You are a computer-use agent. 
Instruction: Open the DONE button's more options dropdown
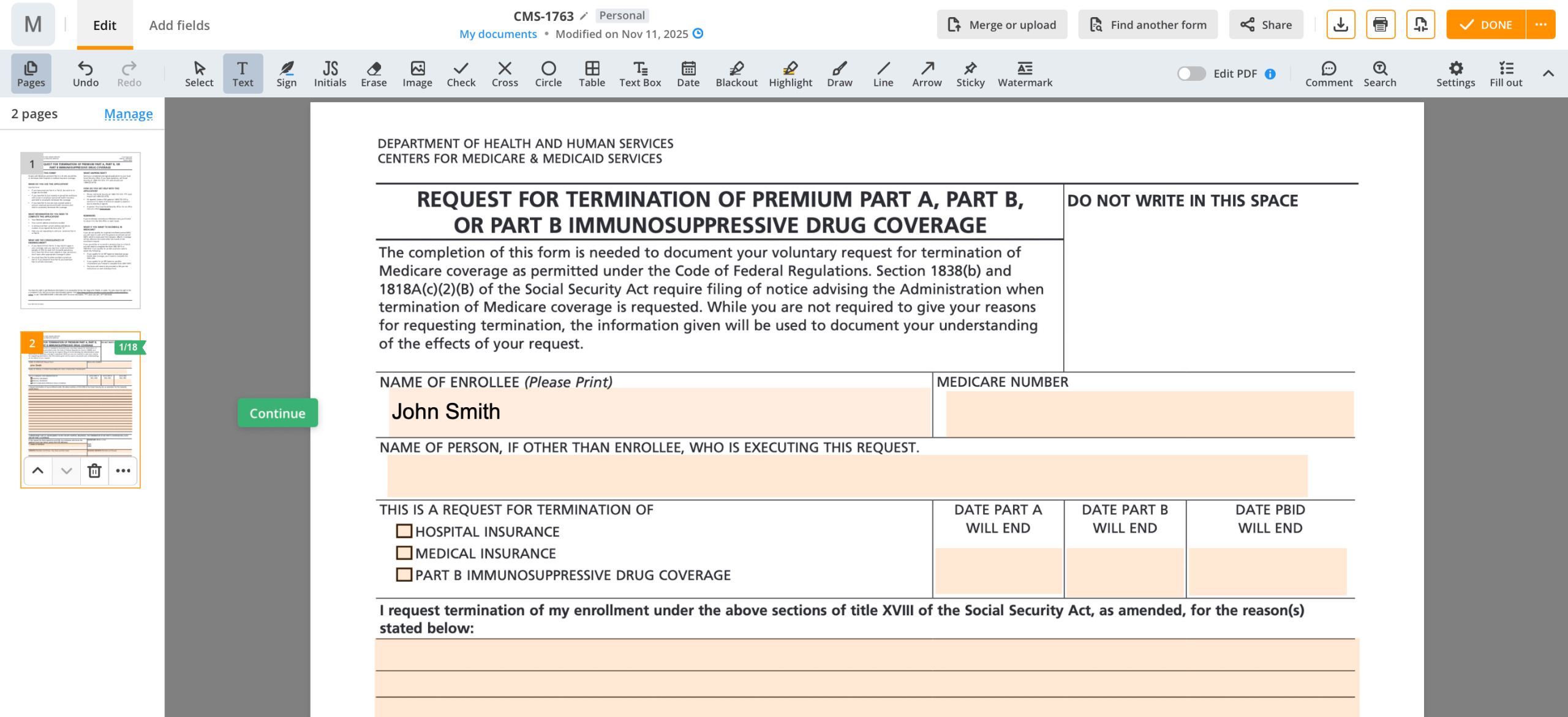1541,24
